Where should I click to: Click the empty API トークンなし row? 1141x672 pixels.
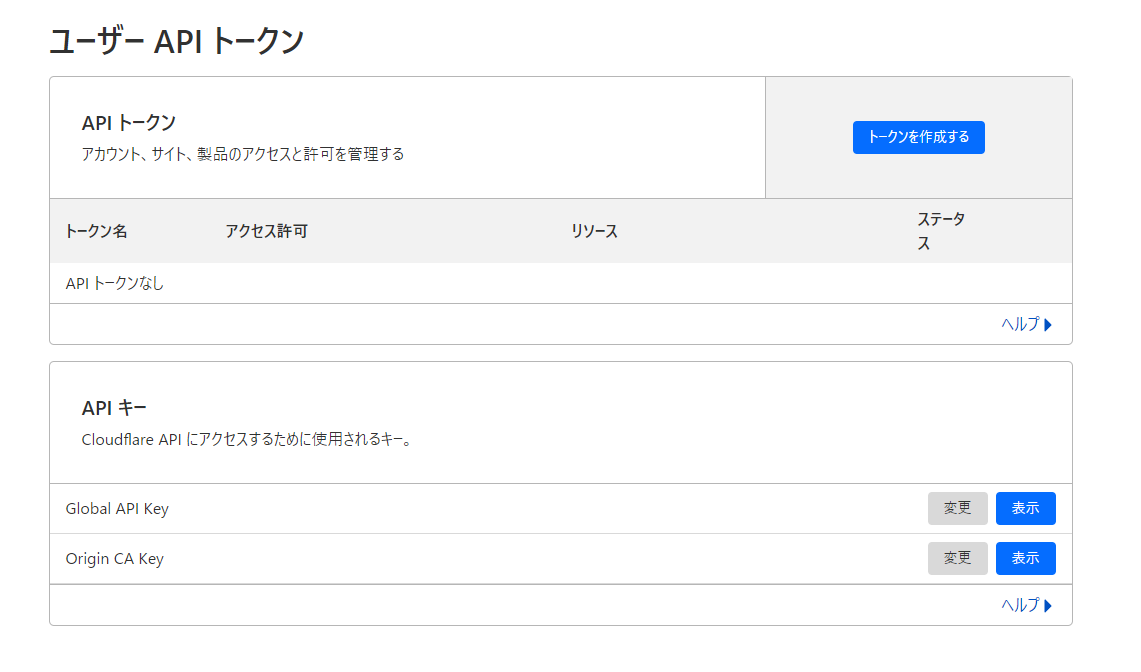[x=115, y=283]
